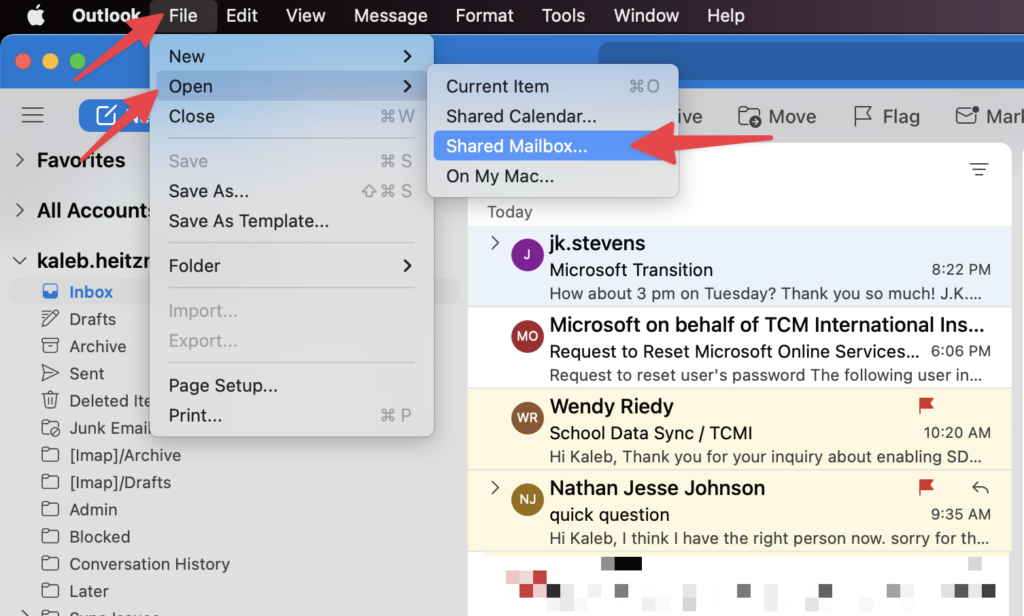1024x616 pixels.
Task: Click the Move folder toolbar icon
Action: pos(750,117)
